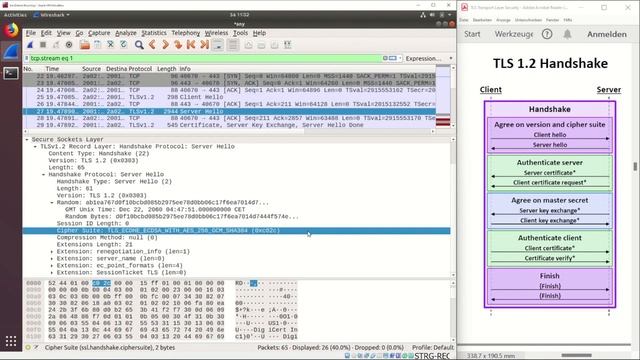
Task: Collapse Handshake Protocol: Server Hello node
Action: tap(43, 174)
